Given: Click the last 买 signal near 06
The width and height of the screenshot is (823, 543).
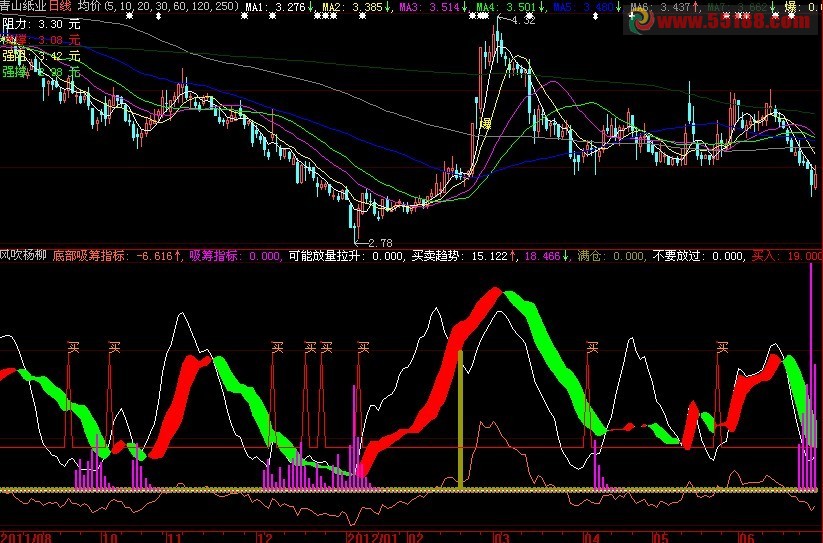Looking at the screenshot, I should tap(722, 347).
